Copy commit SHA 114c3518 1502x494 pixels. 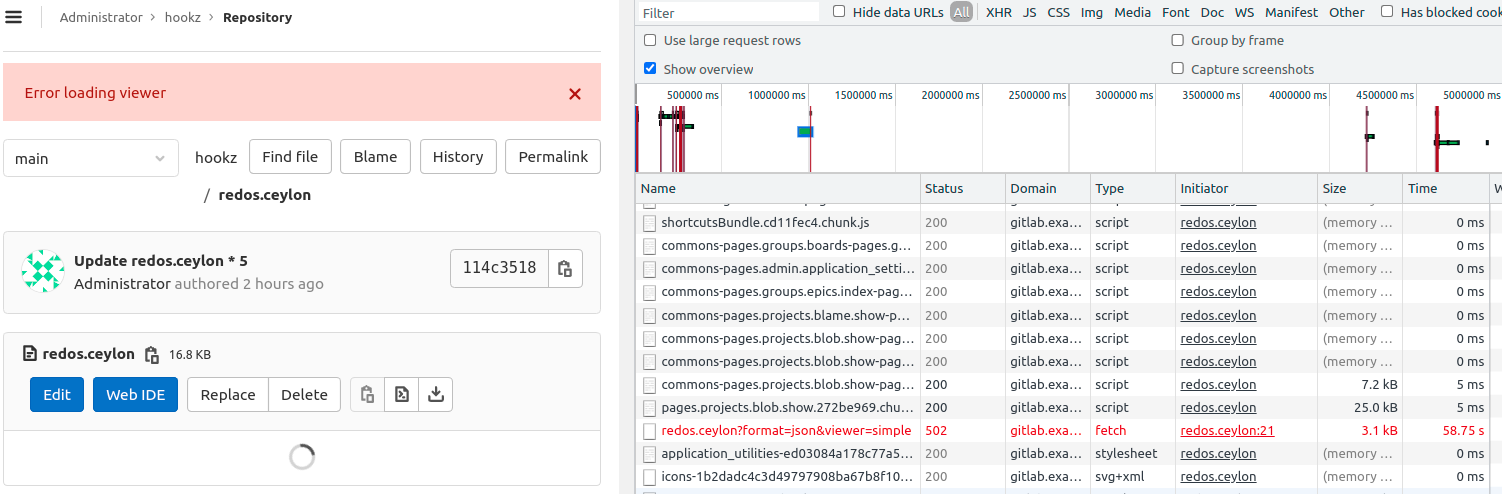pyautogui.click(x=565, y=268)
